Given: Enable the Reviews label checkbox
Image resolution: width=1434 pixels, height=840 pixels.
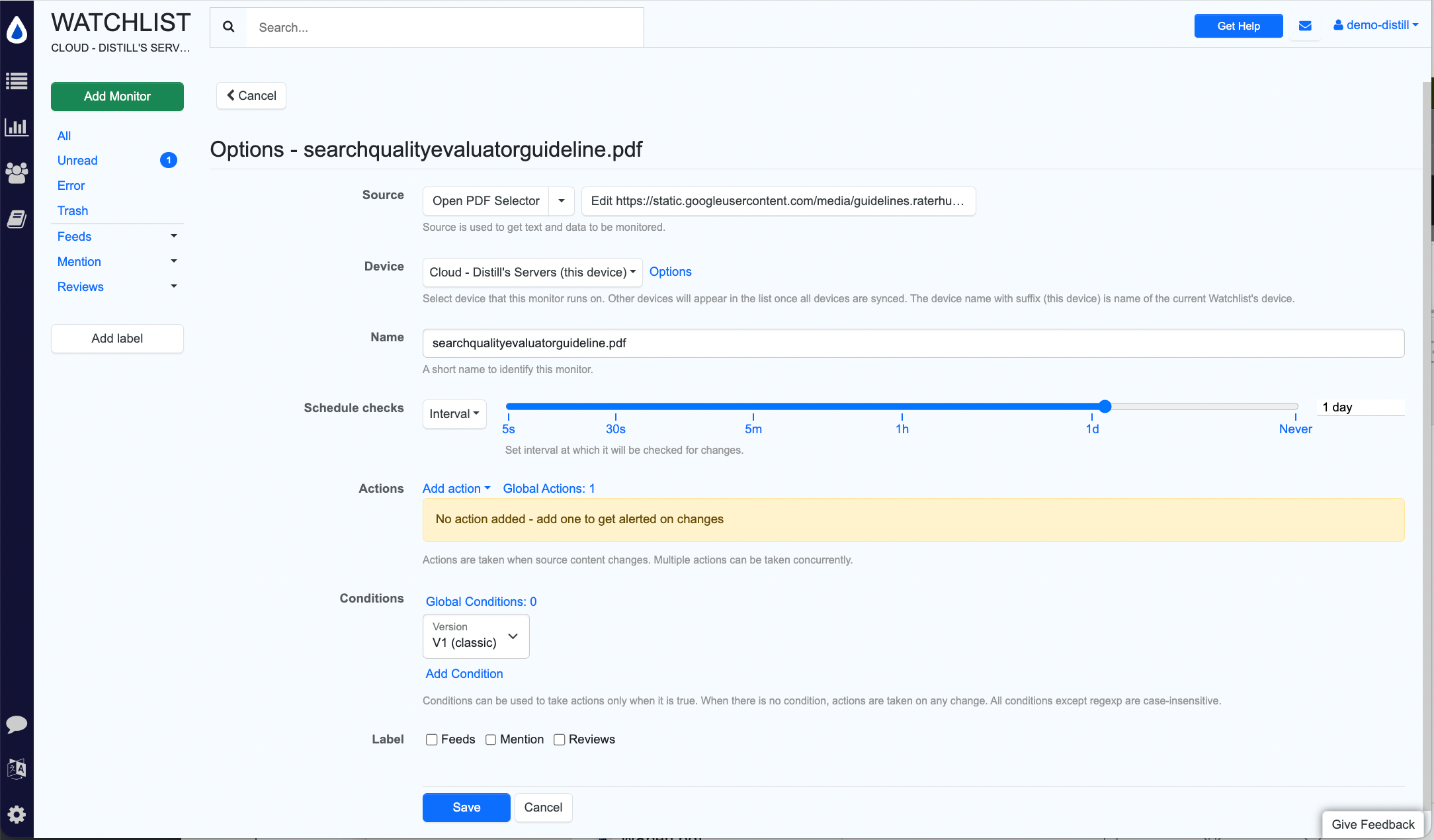Looking at the screenshot, I should tap(560, 739).
